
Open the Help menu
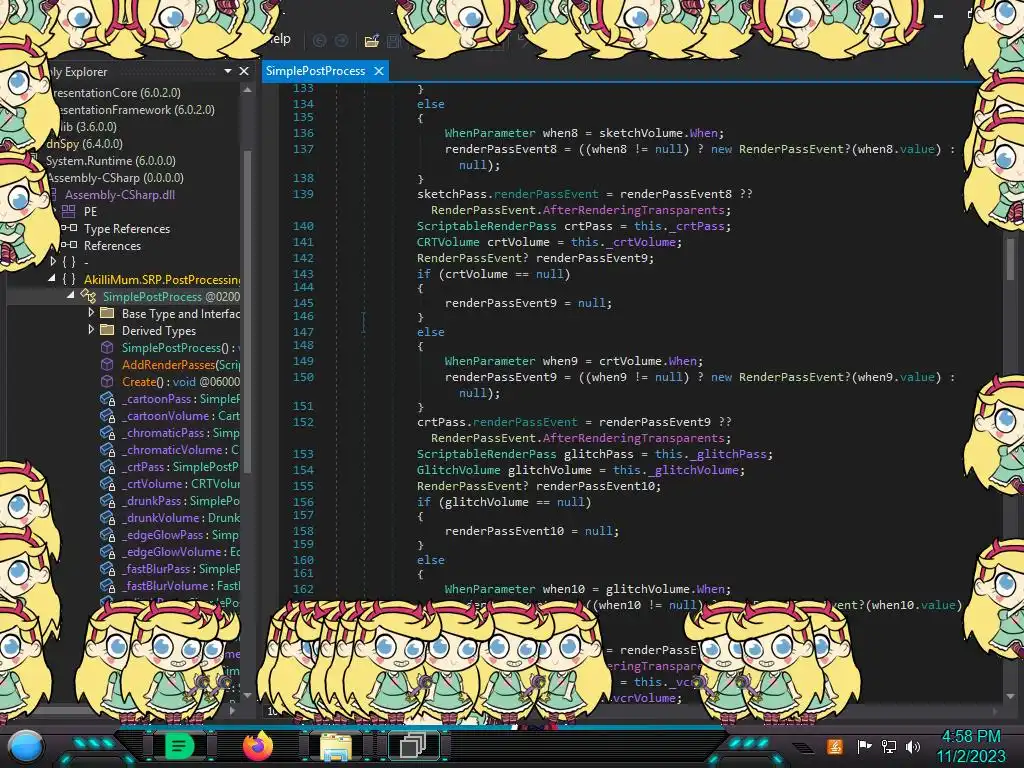[280, 39]
